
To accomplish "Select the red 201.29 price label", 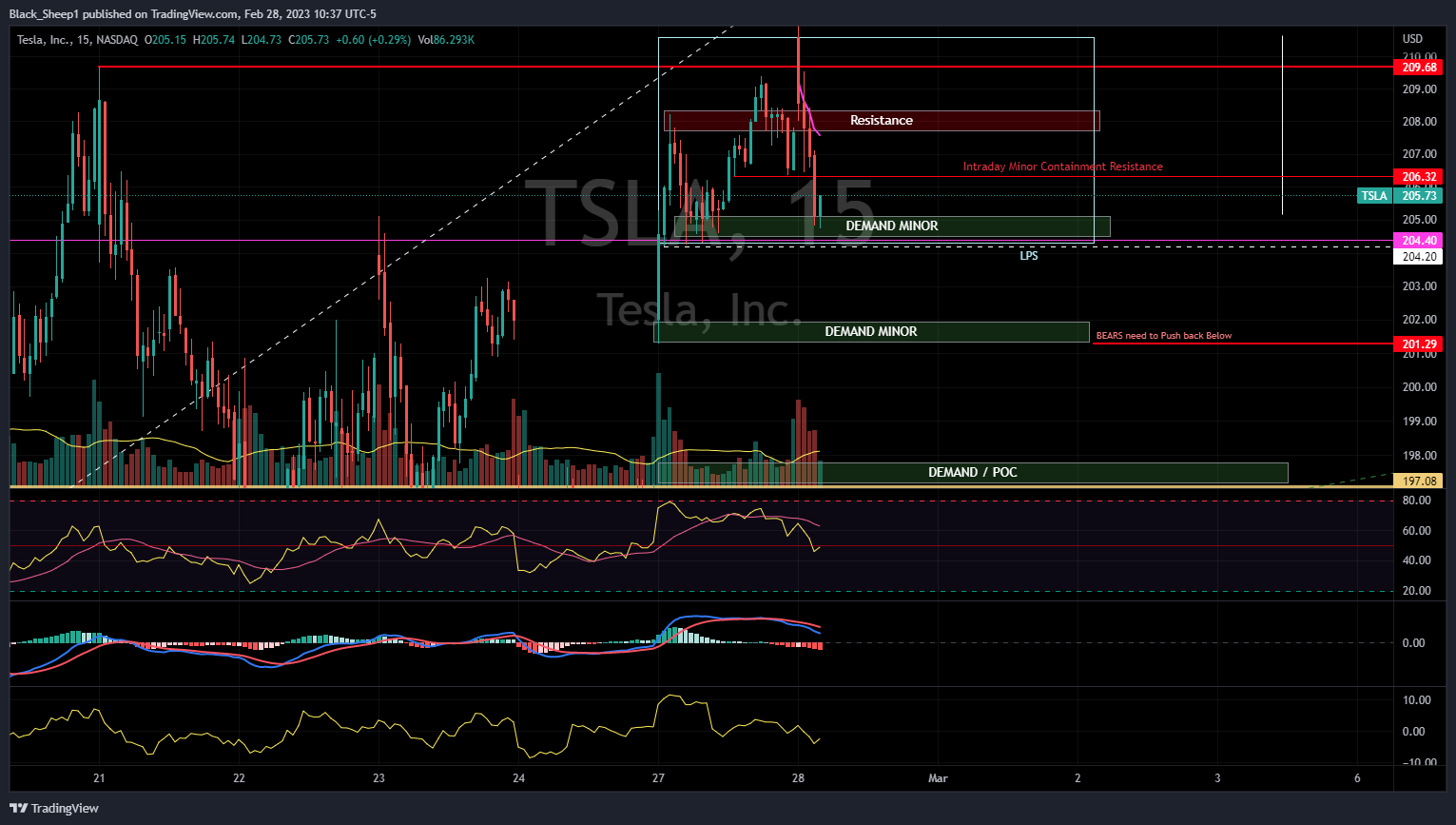I will [x=1419, y=344].
